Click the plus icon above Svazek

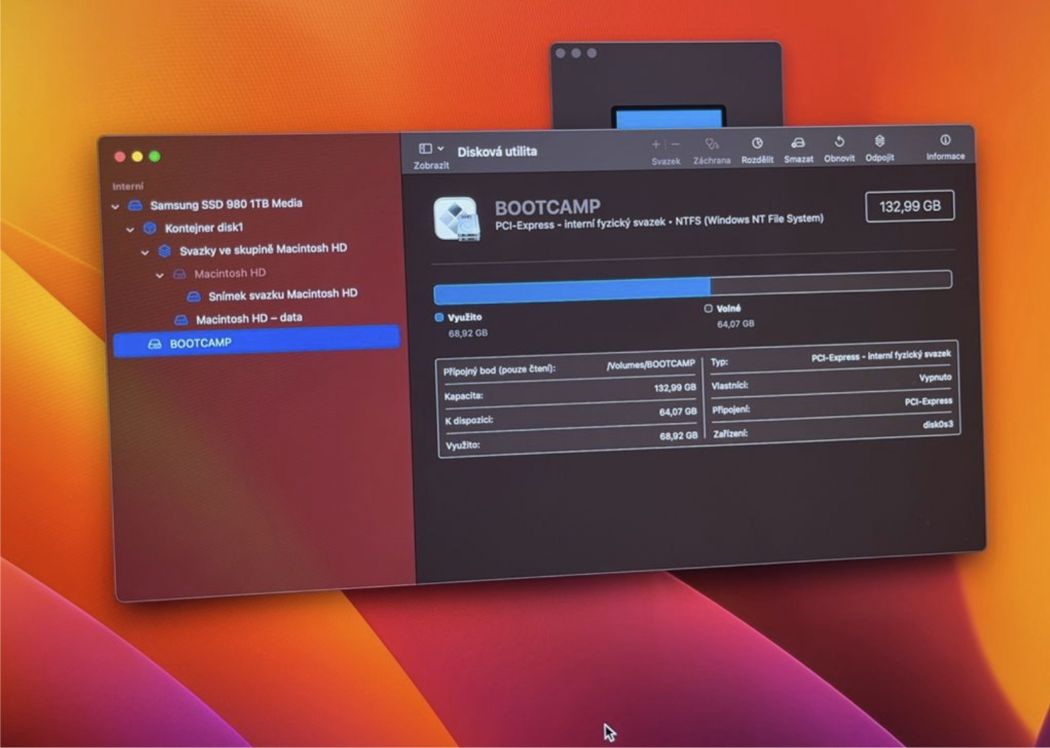click(x=656, y=145)
